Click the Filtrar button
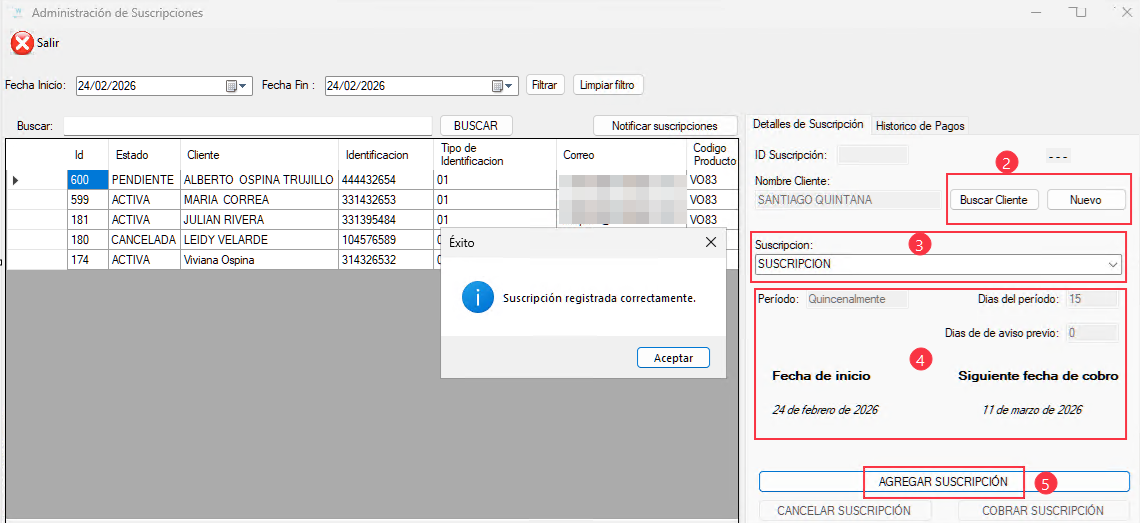This screenshot has width=1140, height=523. 544,85
